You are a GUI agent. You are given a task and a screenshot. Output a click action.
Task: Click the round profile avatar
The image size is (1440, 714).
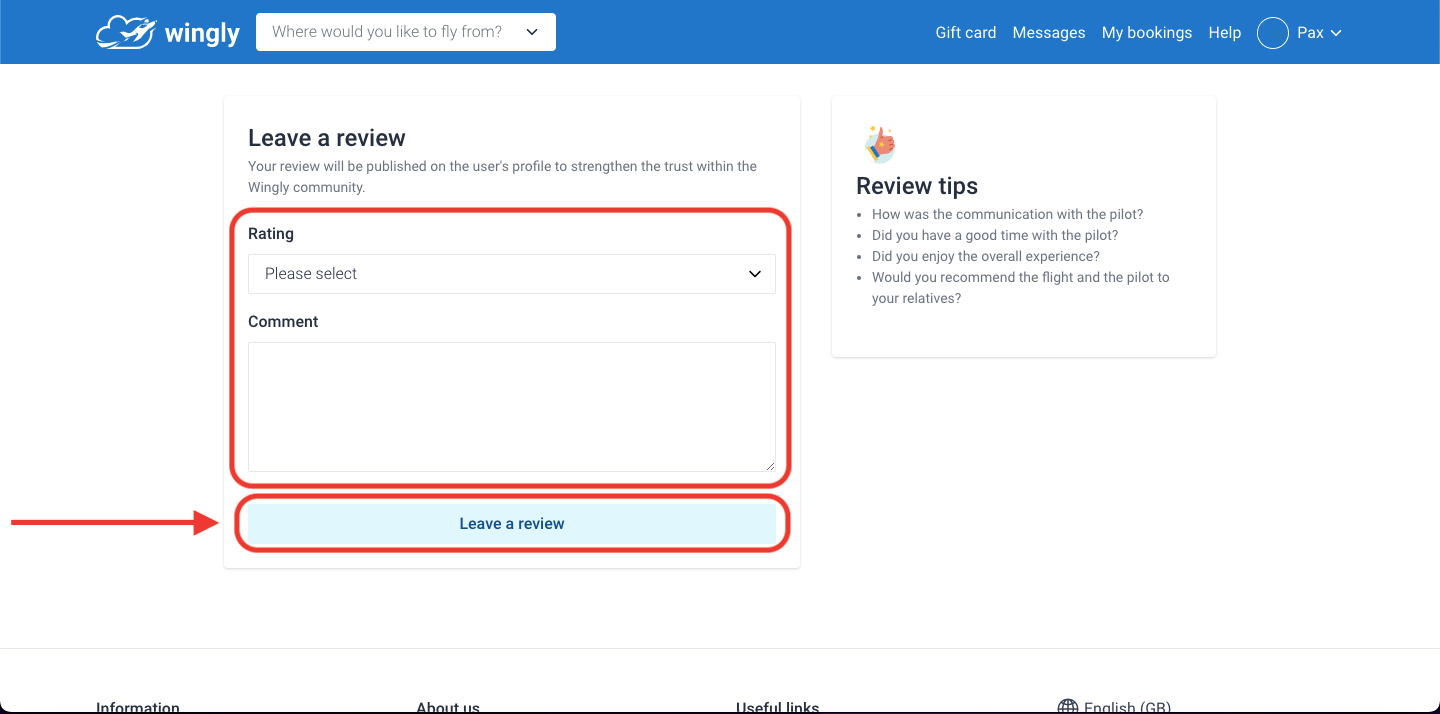[x=1273, y=33]
